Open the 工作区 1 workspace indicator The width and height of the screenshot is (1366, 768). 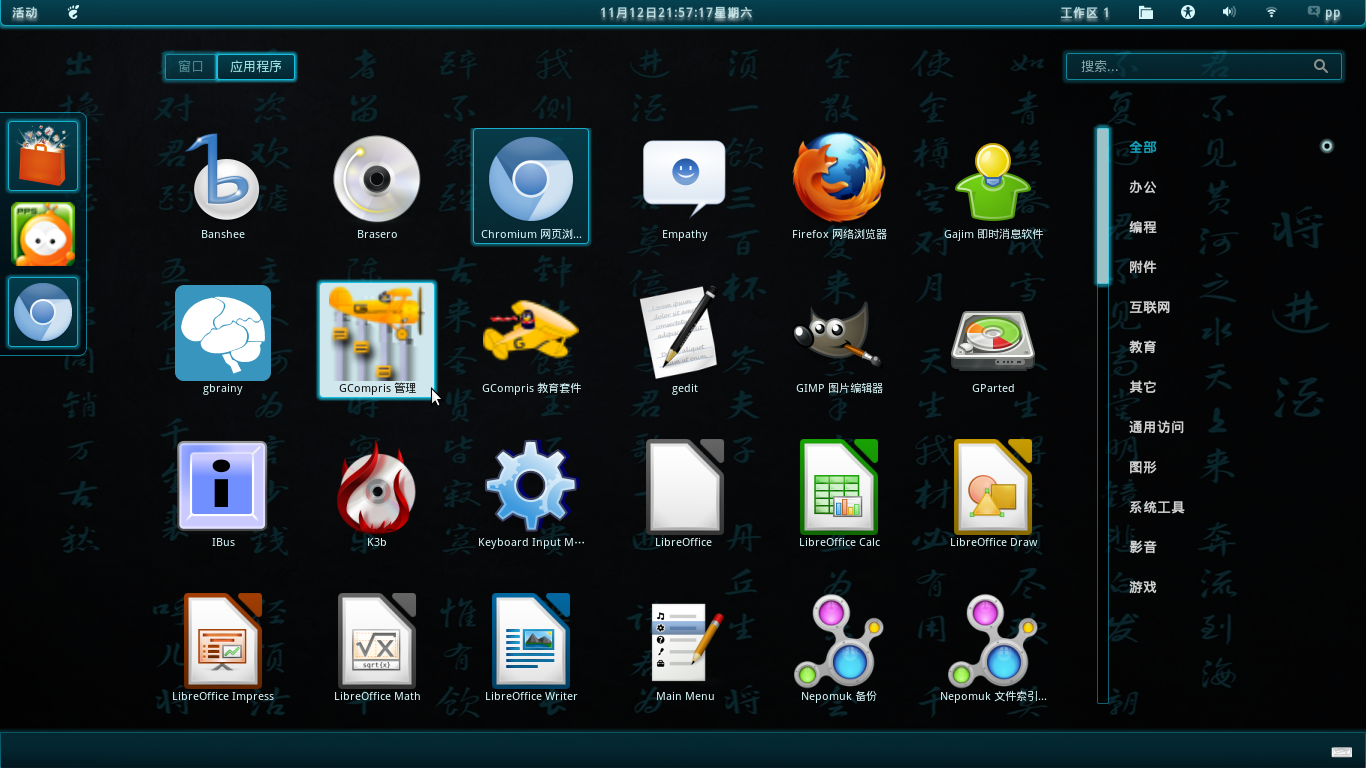1085,13
